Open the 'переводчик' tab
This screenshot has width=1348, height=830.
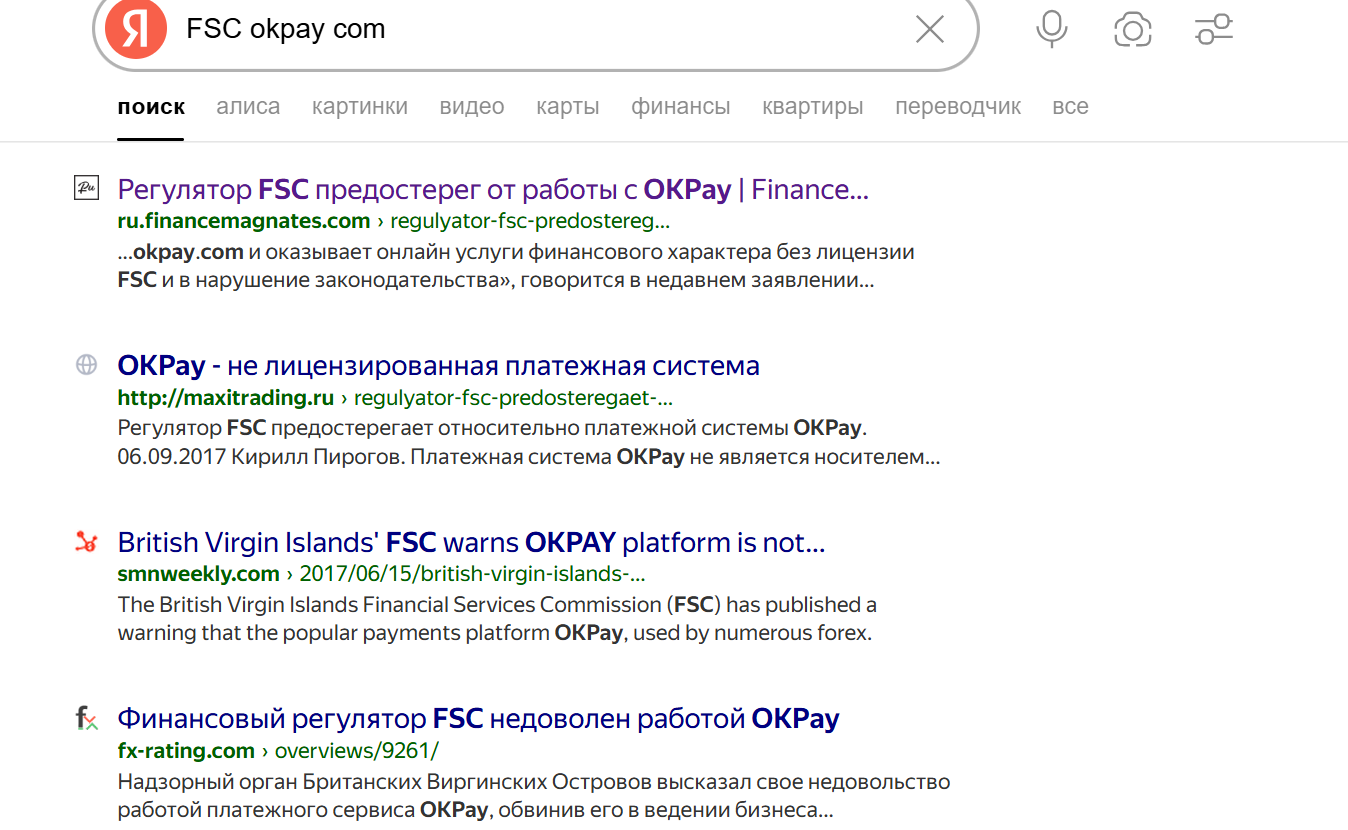pos(958,107)
